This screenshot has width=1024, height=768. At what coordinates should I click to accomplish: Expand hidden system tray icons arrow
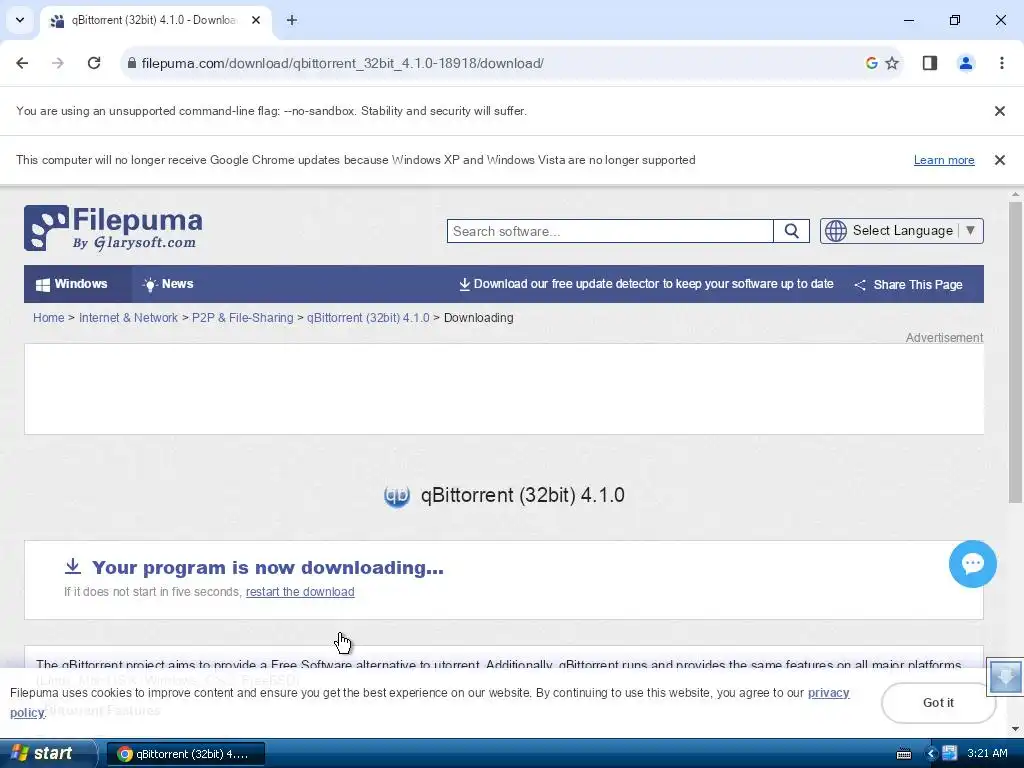point(932,754)
